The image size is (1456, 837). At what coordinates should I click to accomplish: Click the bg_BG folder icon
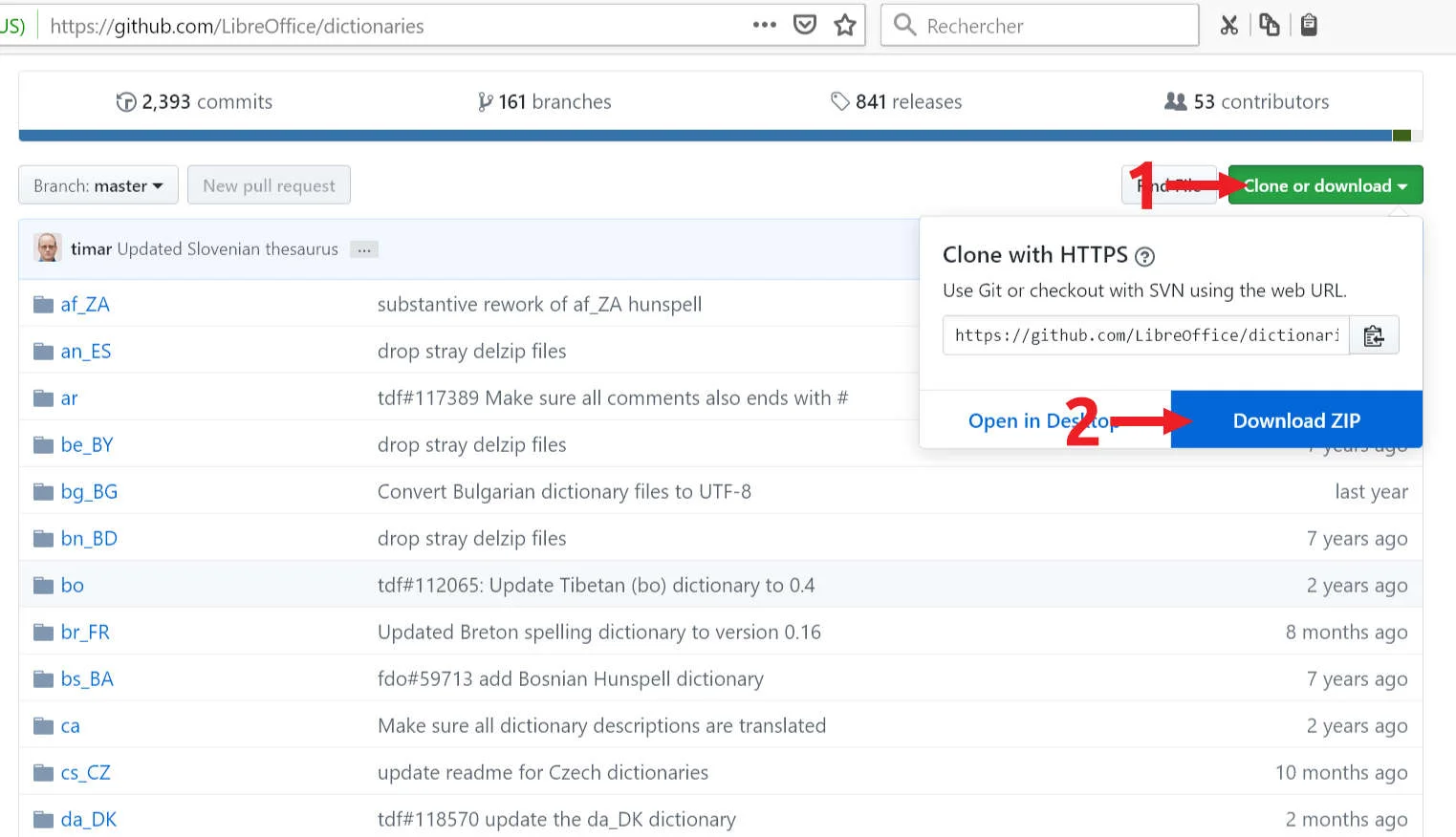43,492
